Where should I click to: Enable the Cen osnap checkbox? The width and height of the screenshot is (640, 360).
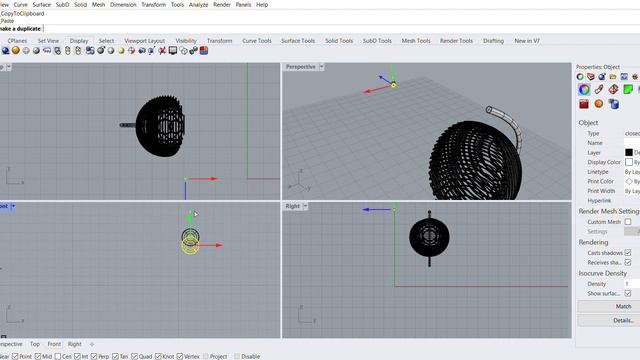pyautogui.click(x=58, y=356)
